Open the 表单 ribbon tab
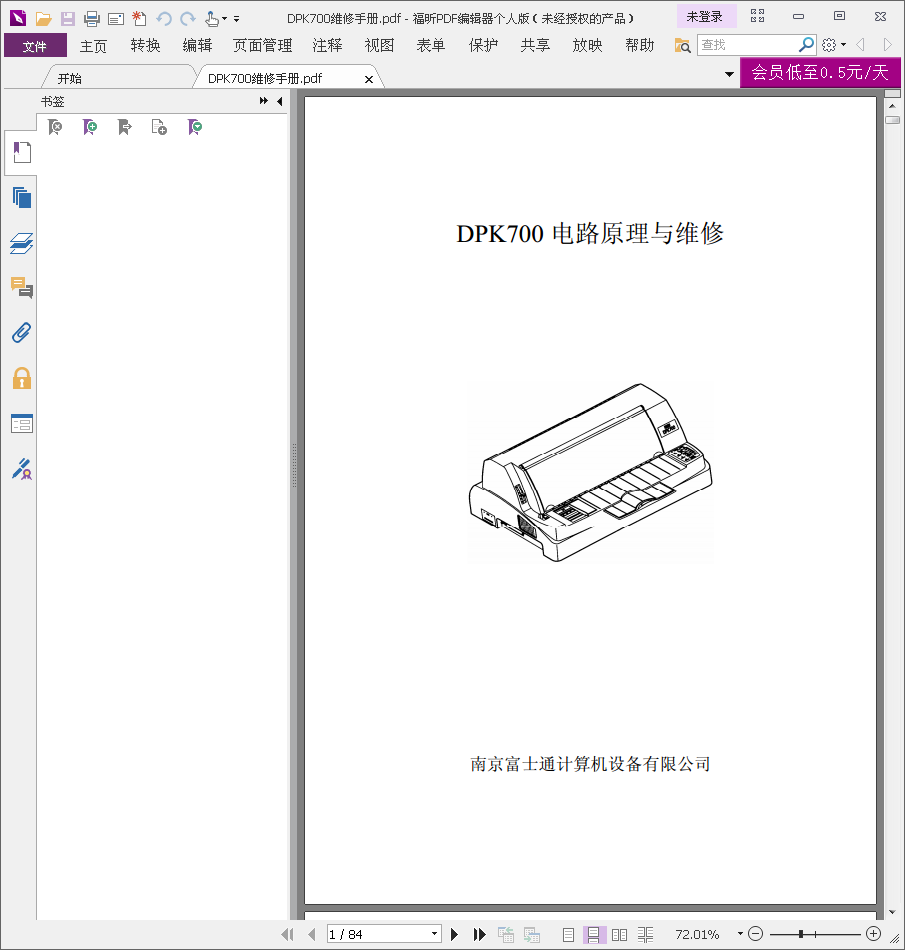Viewport: 905px width, 950px height. point(431,45)
